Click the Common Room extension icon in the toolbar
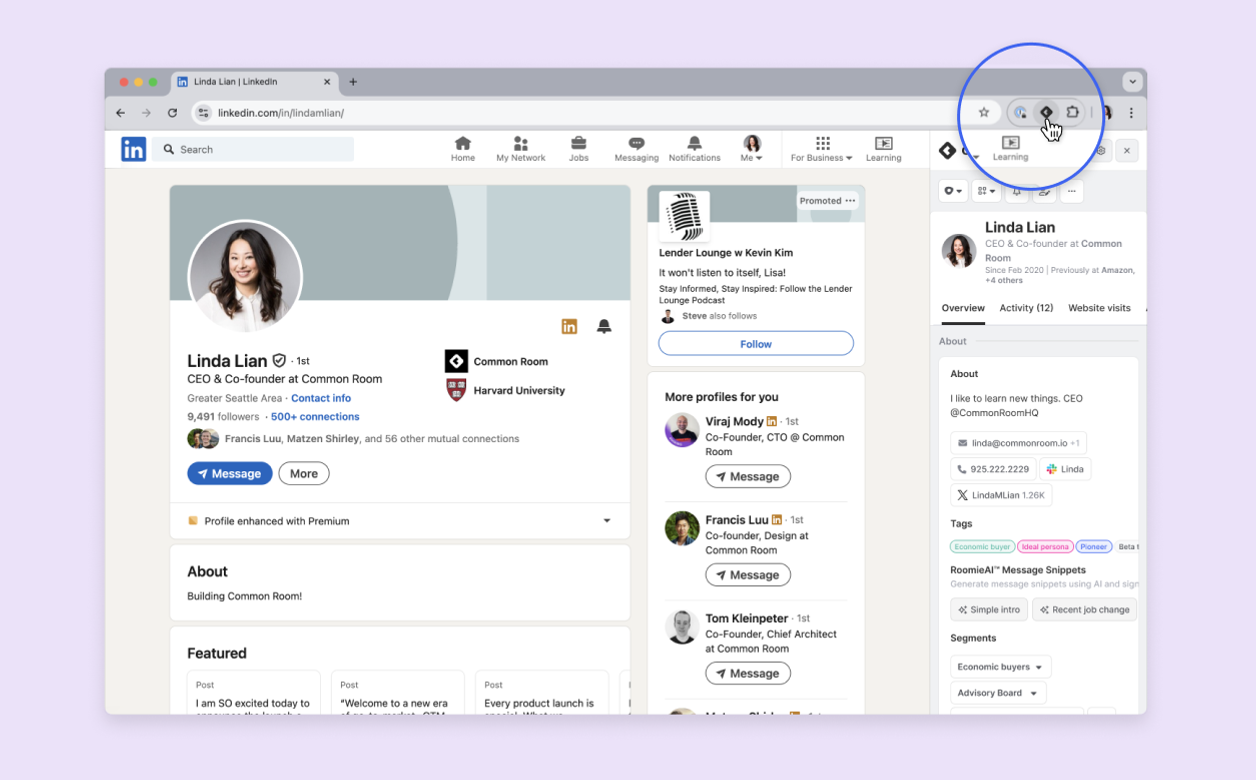1256x780 pixels. point(1046,112)
